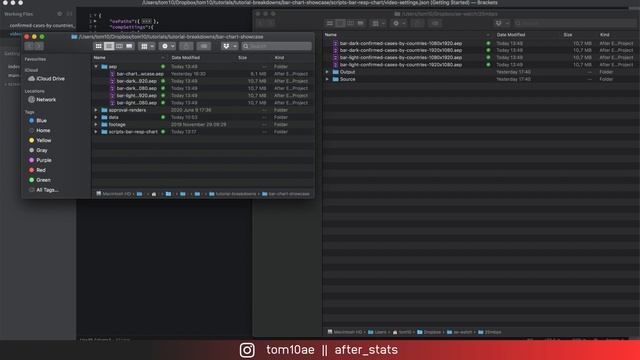Select the aep folder row
Screen dimensions: 640x360
[203, 66]
